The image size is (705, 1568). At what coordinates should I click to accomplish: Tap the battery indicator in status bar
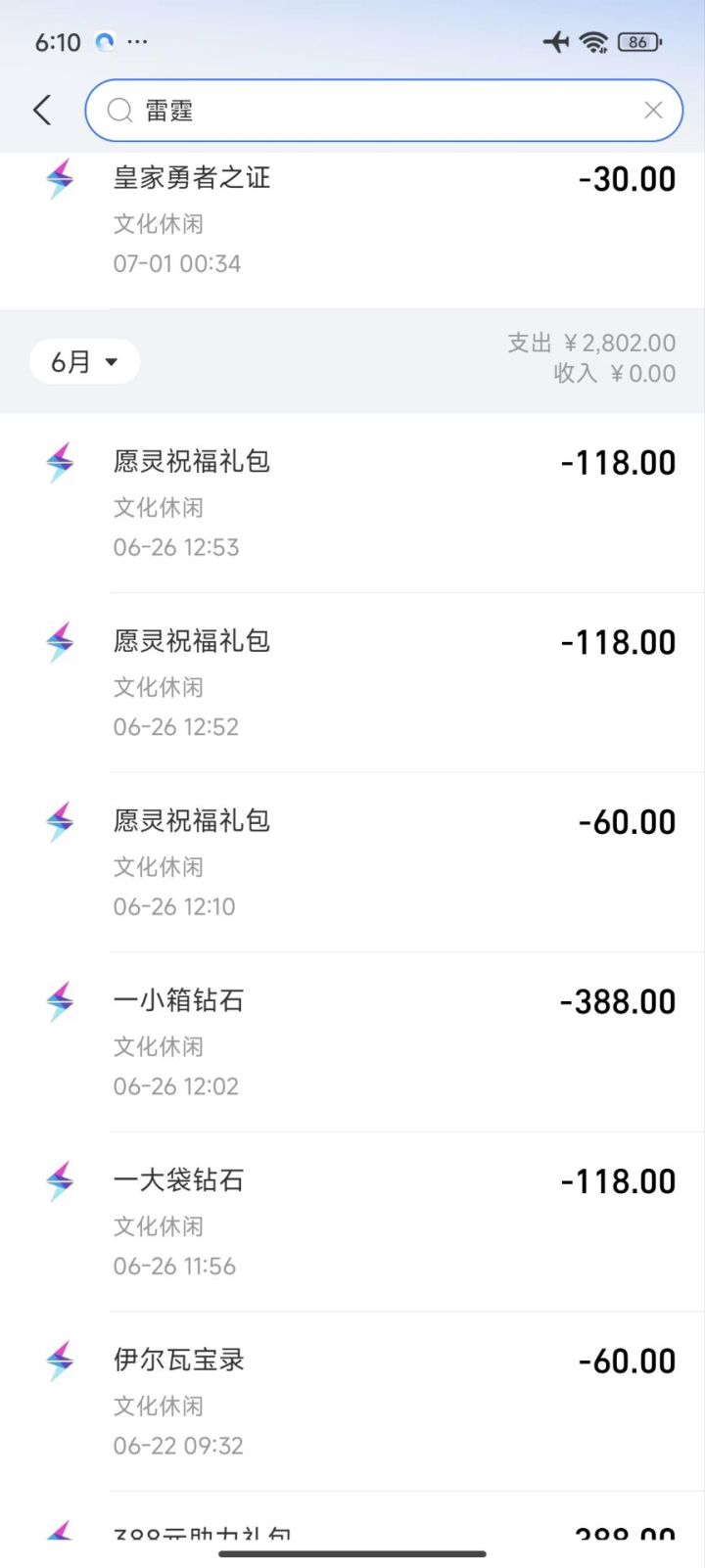click(x=639, y=42)
